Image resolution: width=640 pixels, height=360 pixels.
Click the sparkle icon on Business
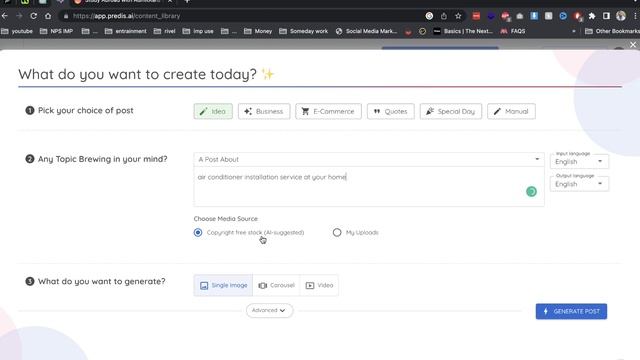point(248,111)
